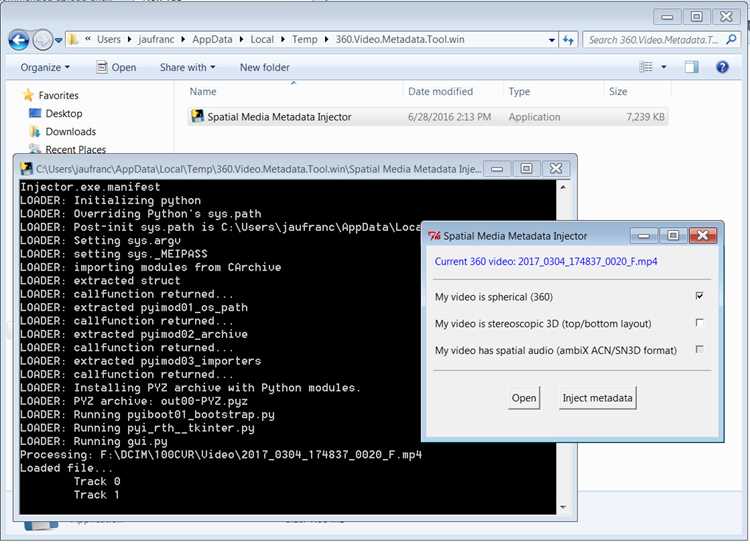Maximize the Spatial Media Metadata Injector dialog

coord(673,235)
